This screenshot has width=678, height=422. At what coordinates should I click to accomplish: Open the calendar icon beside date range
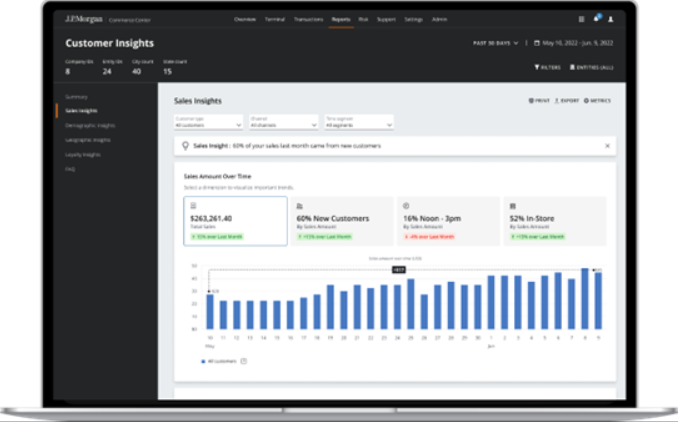click(x=537, y=43)
